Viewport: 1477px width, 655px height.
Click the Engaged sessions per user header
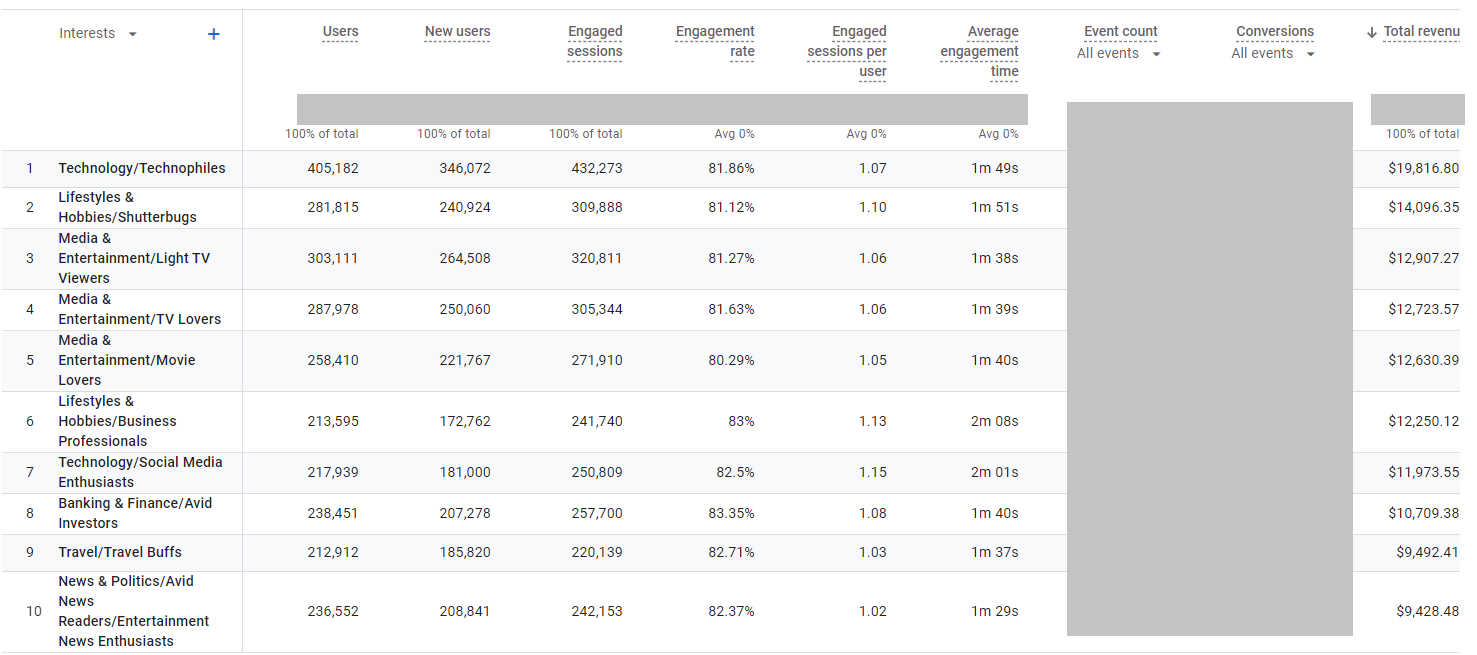pyautogui.click(x=847, y=51)
